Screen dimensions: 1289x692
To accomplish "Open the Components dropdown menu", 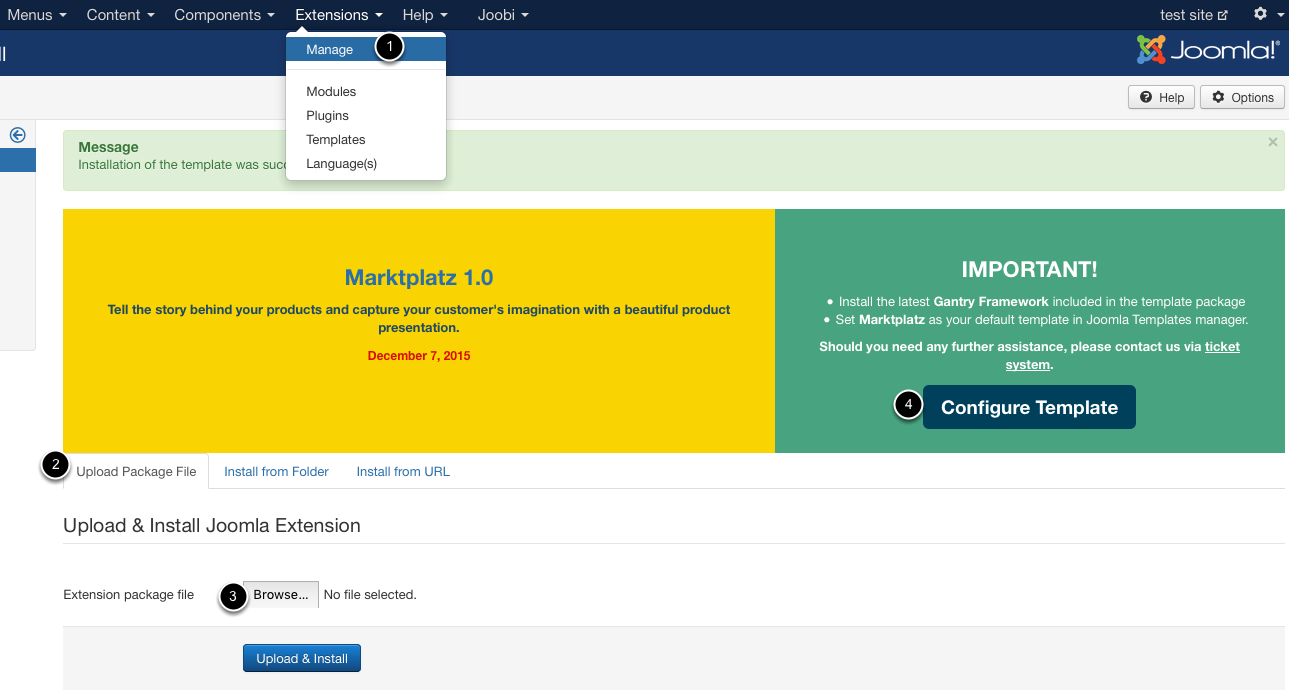I will pos(225,15).
